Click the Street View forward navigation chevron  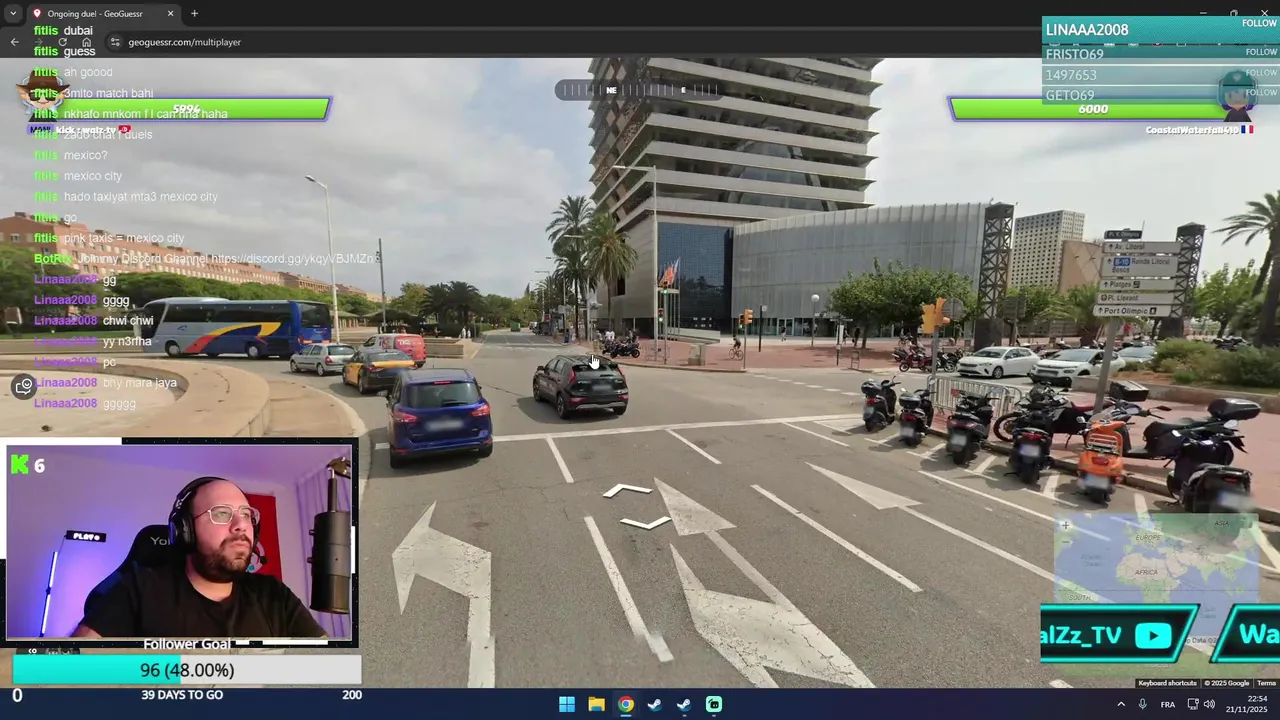[627, 489]
